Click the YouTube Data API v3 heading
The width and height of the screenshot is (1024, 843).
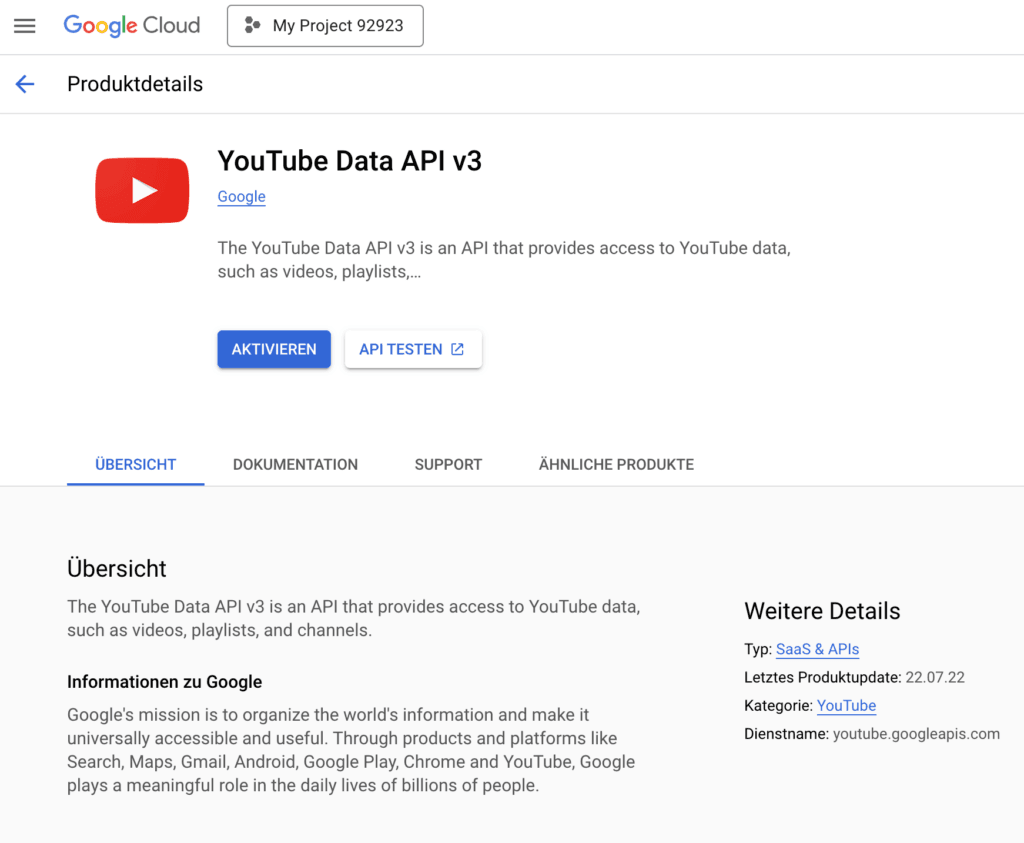tap(349, 161)
